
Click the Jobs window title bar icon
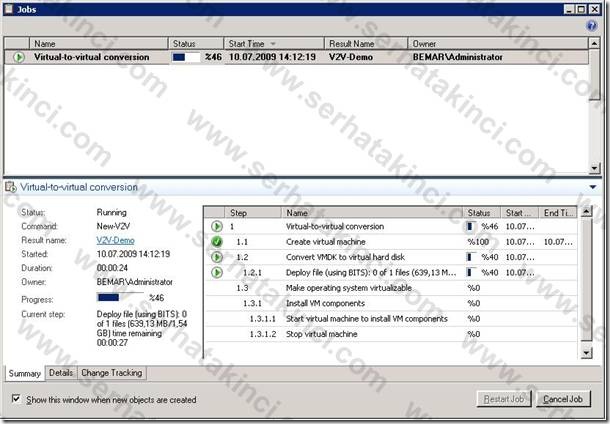coord(9,9)
